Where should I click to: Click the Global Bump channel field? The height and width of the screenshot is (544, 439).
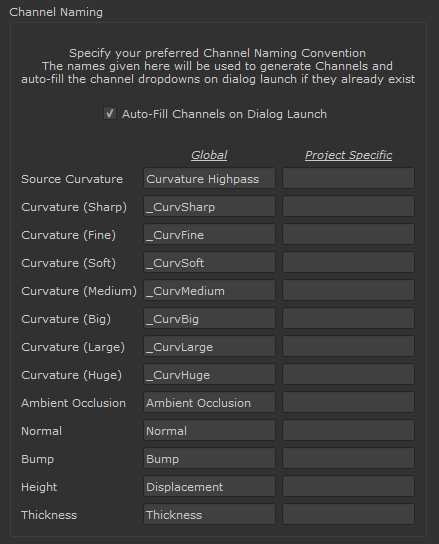[x=209, y=458]
